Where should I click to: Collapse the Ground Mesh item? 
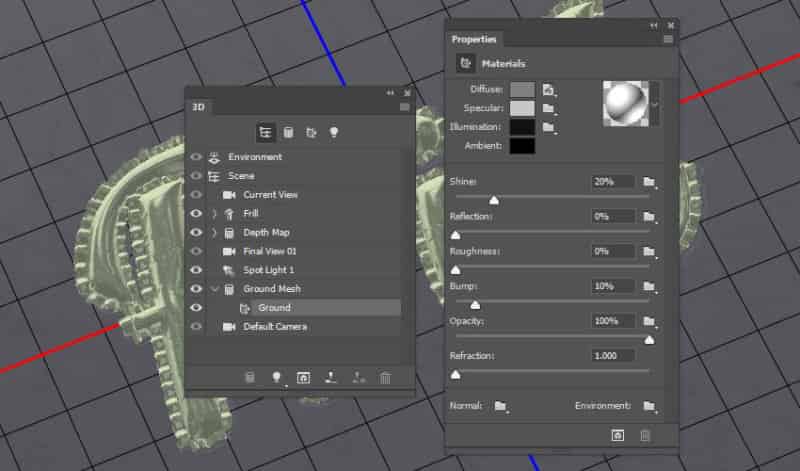(x=214, y=289)
